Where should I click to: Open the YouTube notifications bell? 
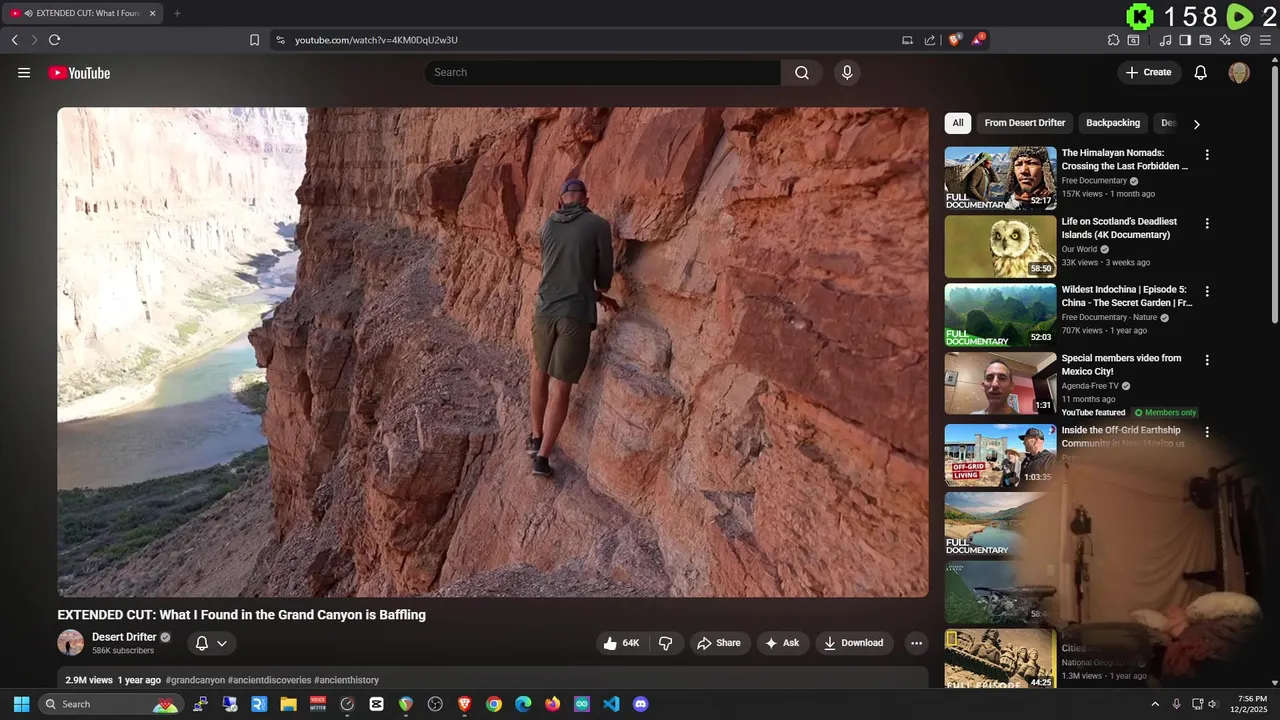tap(1201, 72)
